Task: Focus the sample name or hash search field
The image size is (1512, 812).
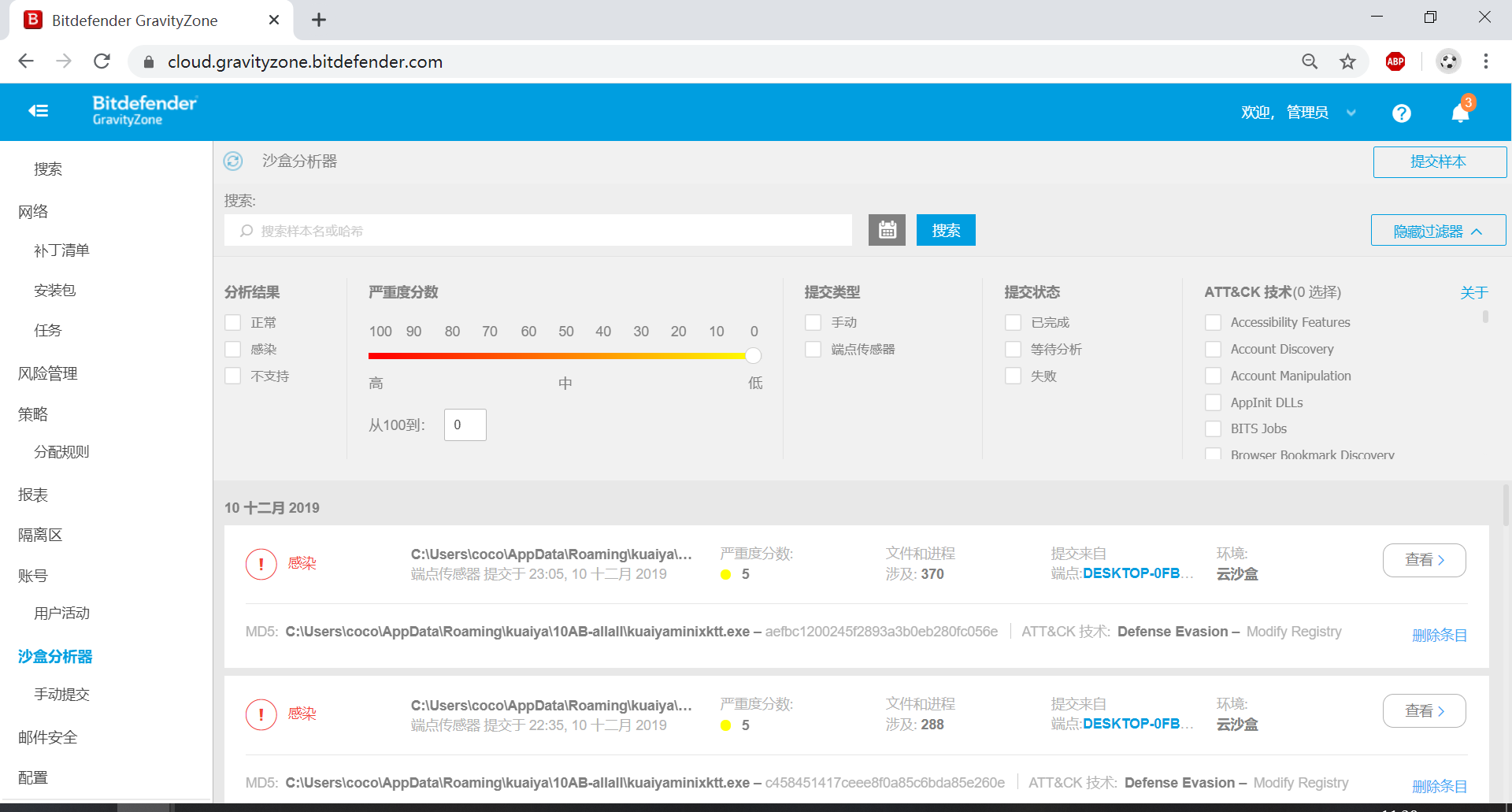Action: pos(539,231)
